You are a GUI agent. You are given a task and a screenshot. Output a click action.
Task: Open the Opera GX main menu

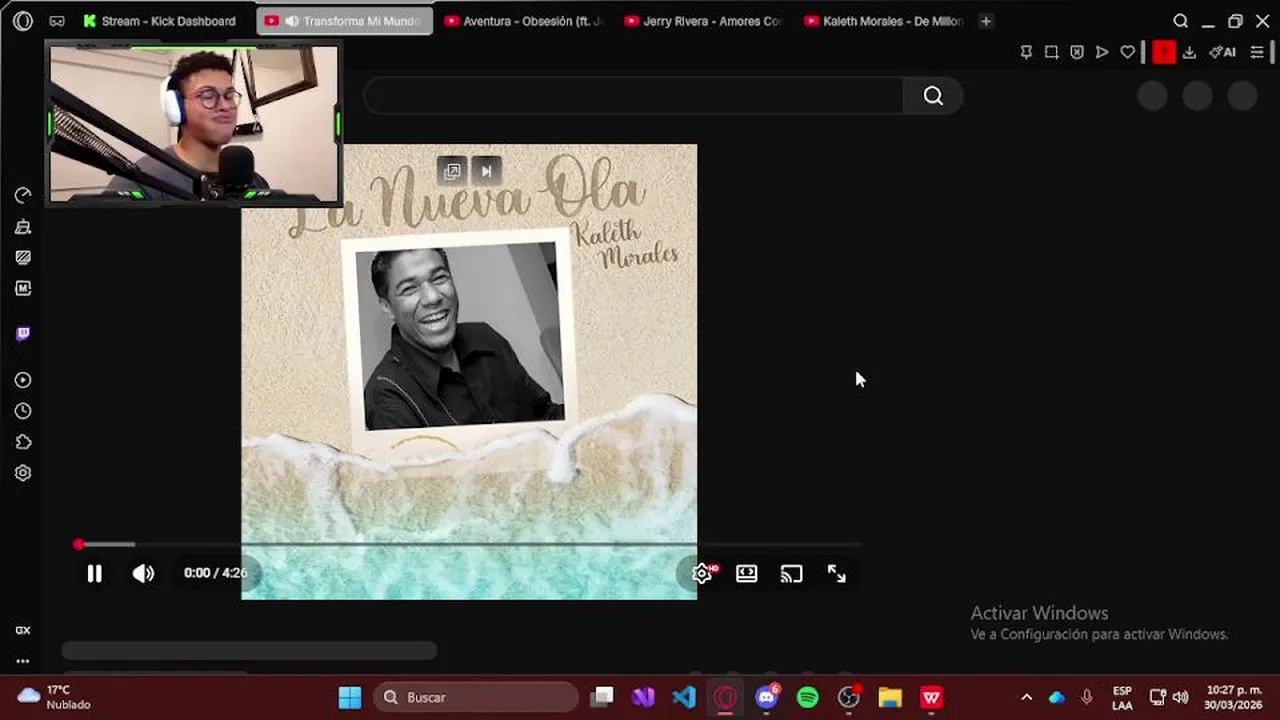(22, 21)
